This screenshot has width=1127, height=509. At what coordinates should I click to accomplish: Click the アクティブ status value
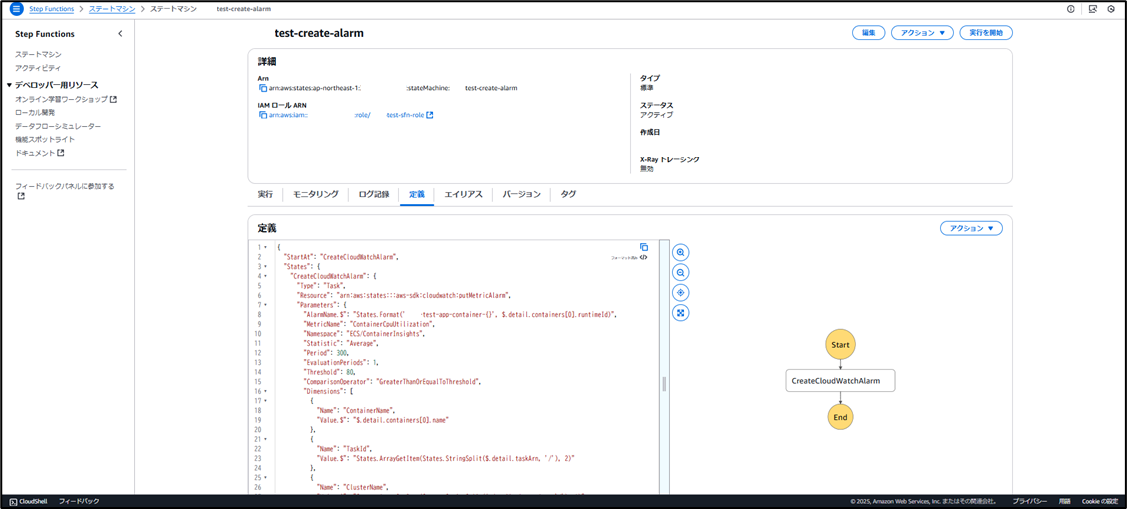coord(657,115)
